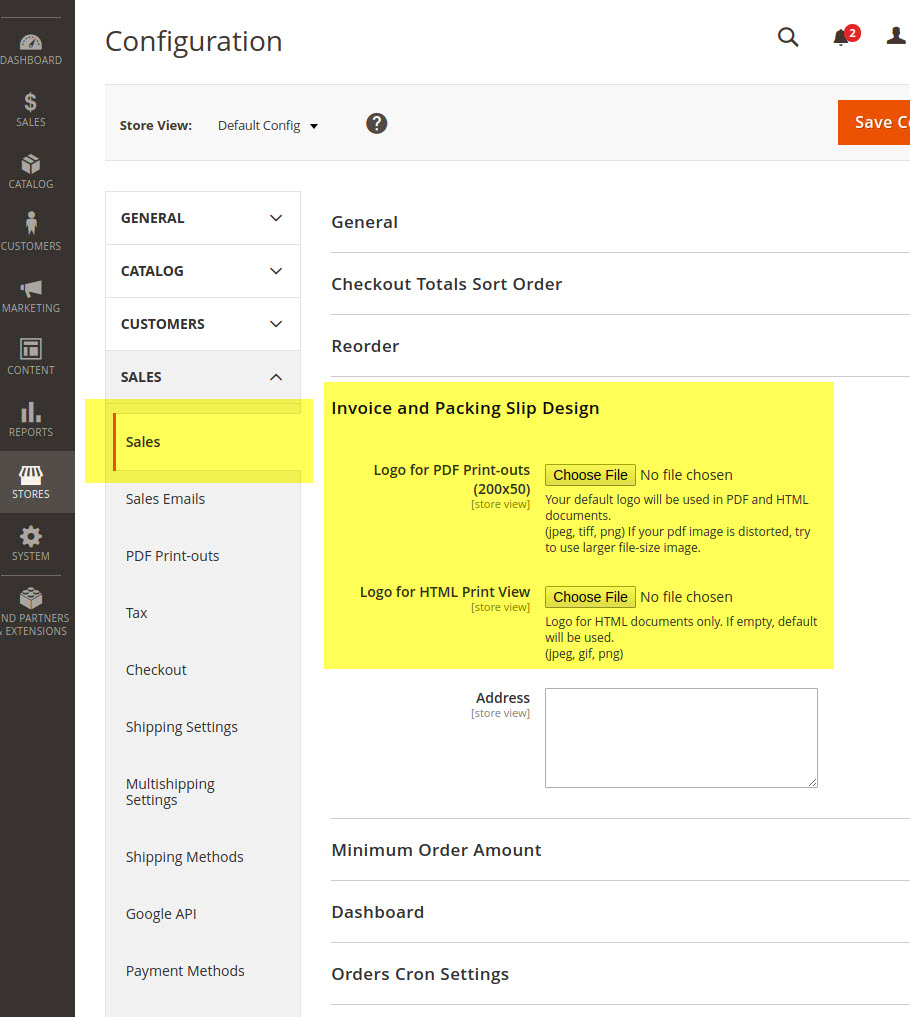The height and width of the screenshot is (1017, 910).
Task: Click the Stores sidebar icon
Action: (31, 478)
